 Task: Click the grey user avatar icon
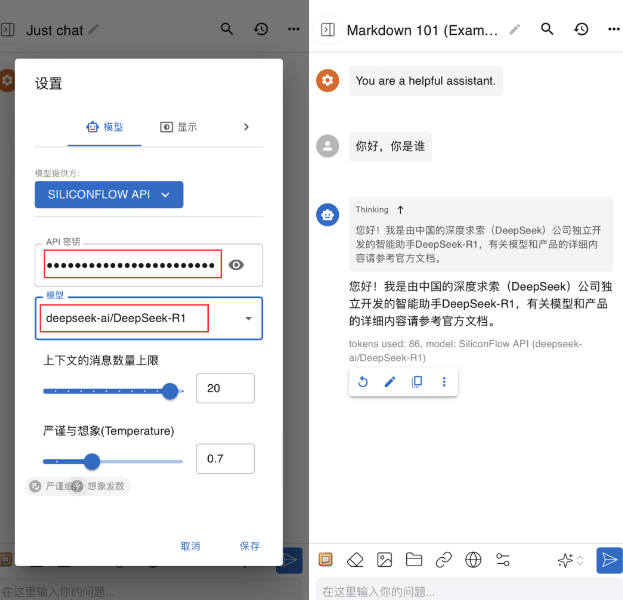(327, 146)
